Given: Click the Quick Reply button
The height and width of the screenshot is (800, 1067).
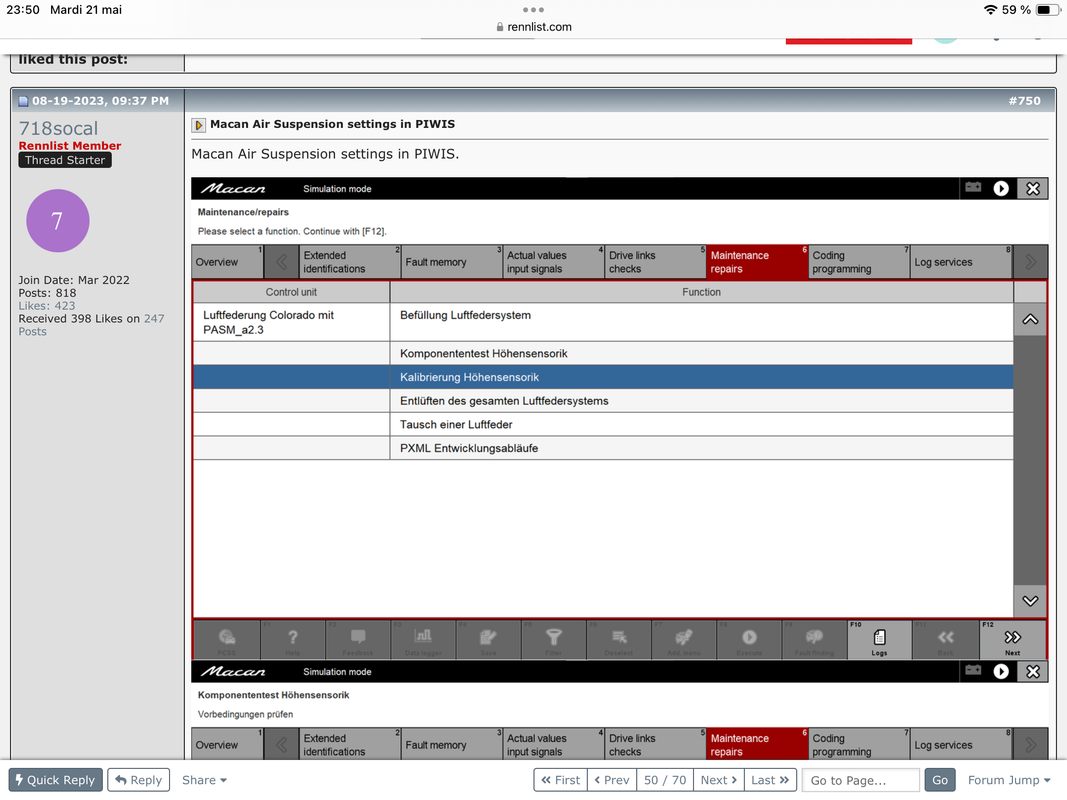Looking at the screenshot, I should point(56,780).
